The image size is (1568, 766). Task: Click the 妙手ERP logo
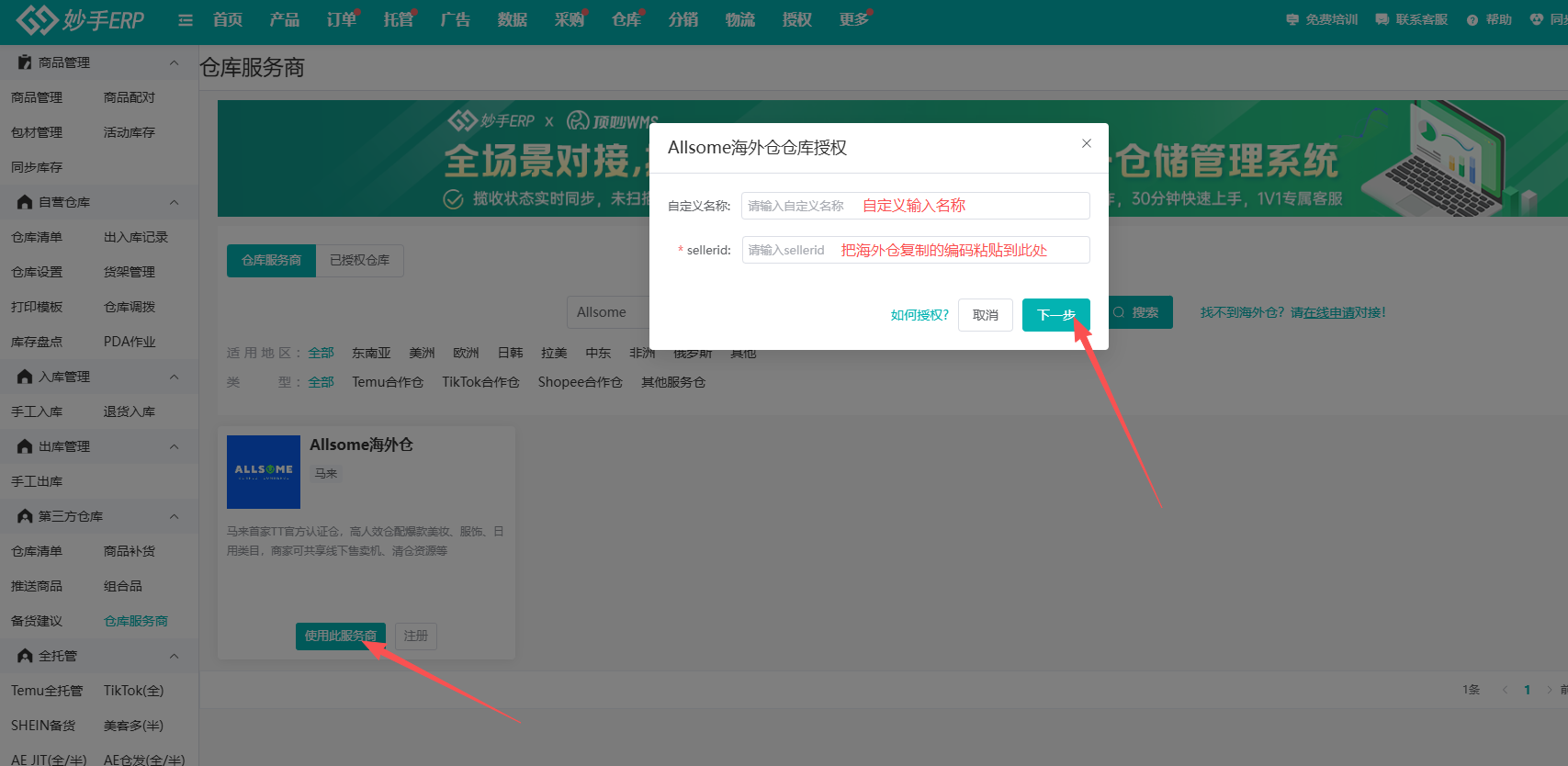[x=81, y=19]
